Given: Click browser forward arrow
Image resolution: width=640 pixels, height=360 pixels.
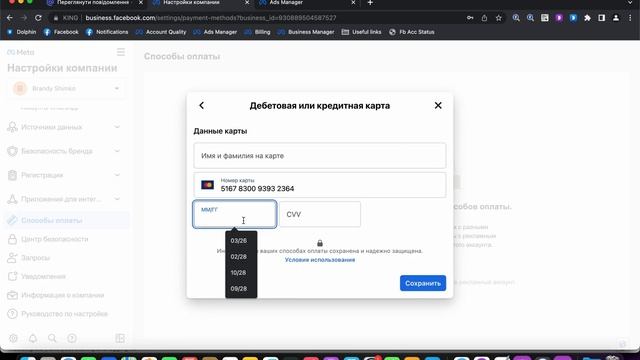Looking at the screenshot, I should click(x=24, y=18).
